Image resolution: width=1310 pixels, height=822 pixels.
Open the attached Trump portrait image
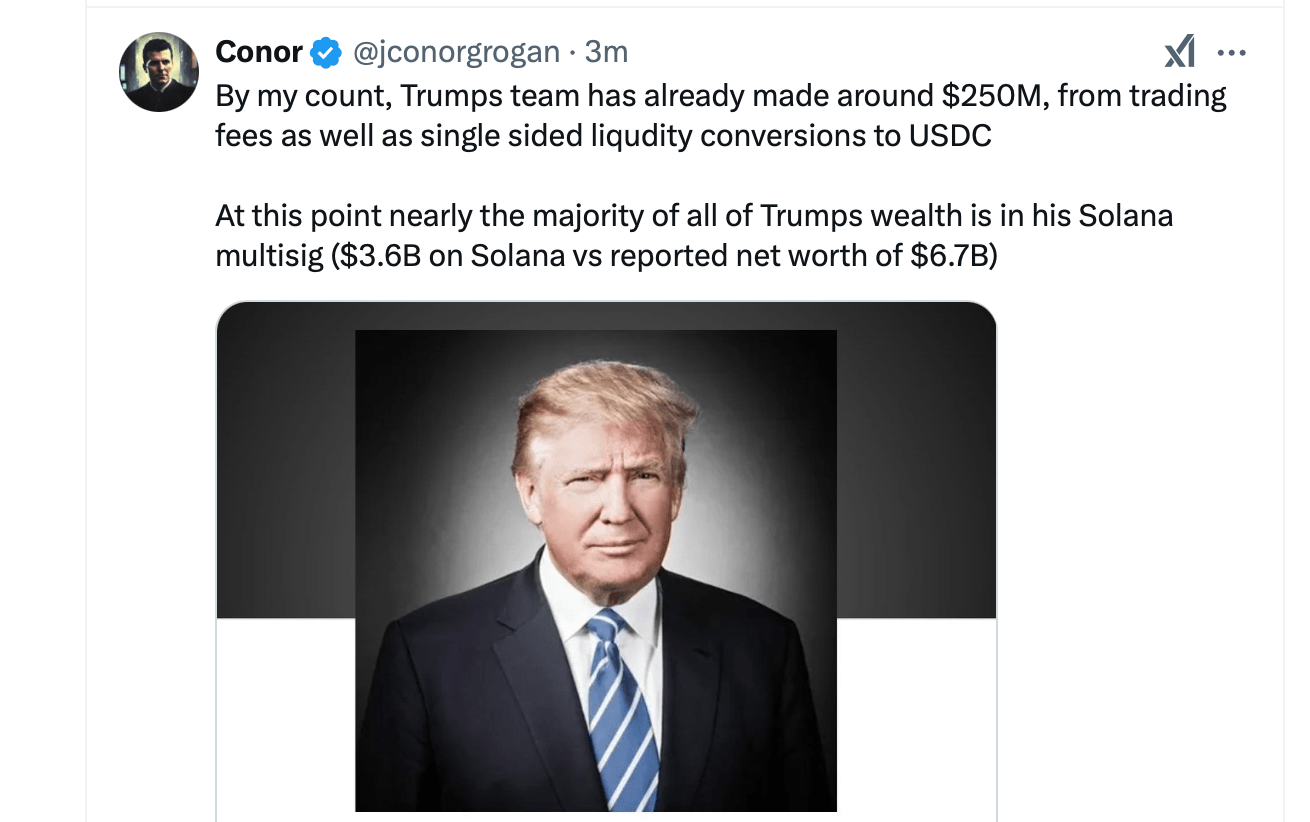point(595,570)
